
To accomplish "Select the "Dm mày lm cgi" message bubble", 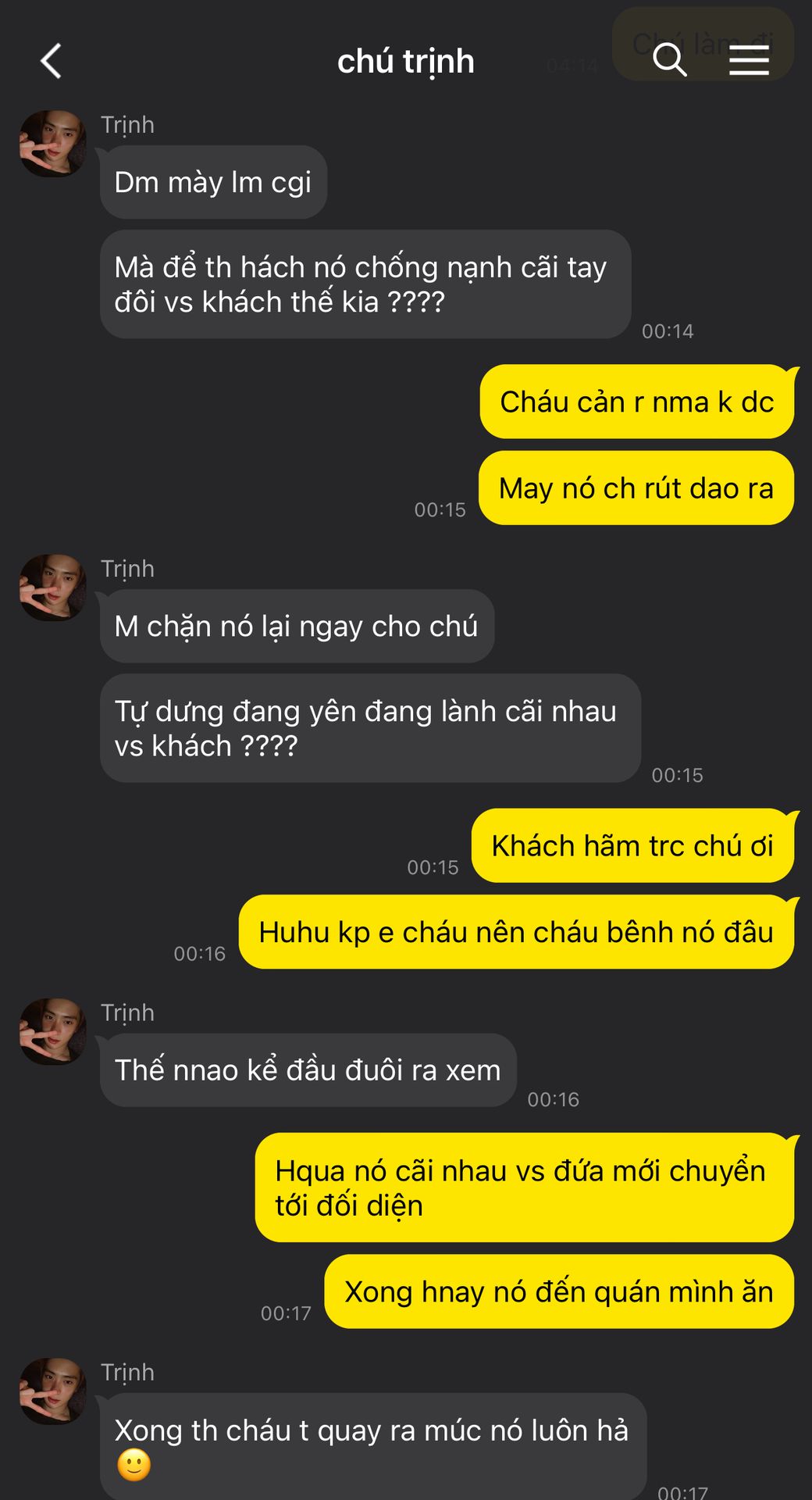I will 213,182.
